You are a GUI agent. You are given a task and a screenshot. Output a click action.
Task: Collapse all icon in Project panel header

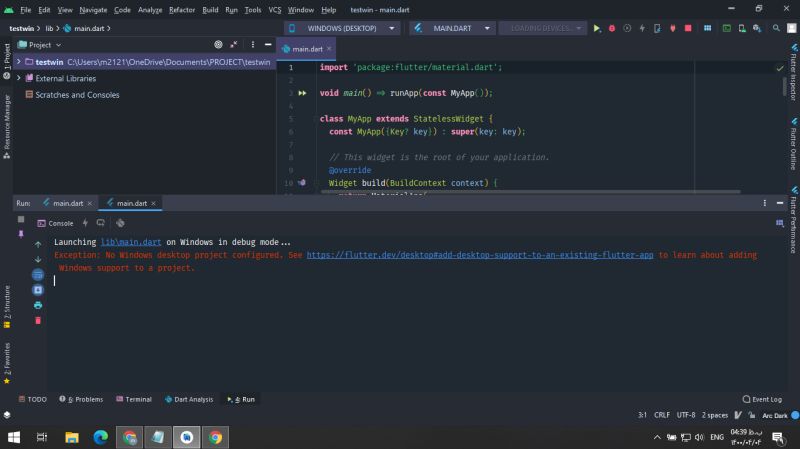click(234, 45)
